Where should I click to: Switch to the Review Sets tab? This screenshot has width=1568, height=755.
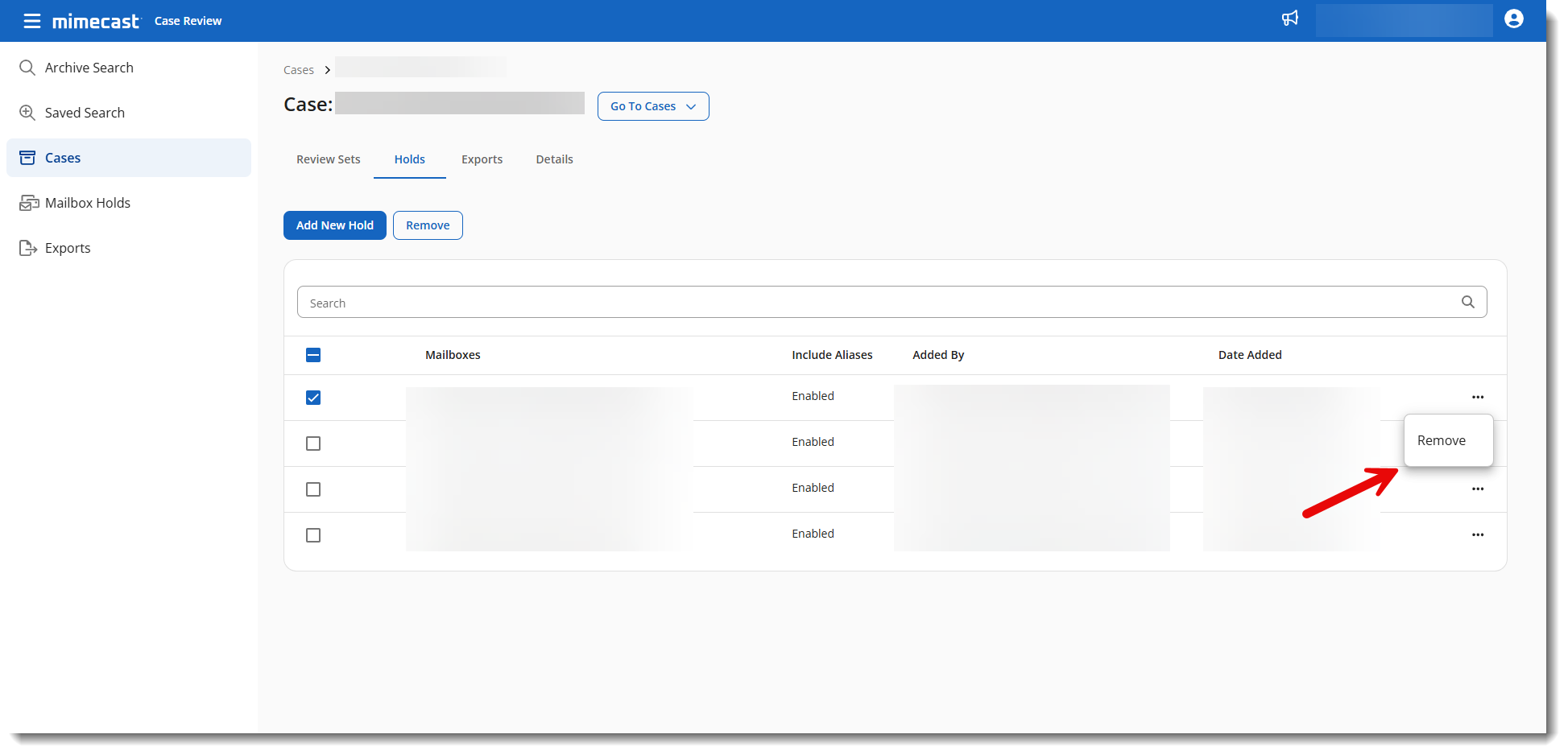pos(328,159)
